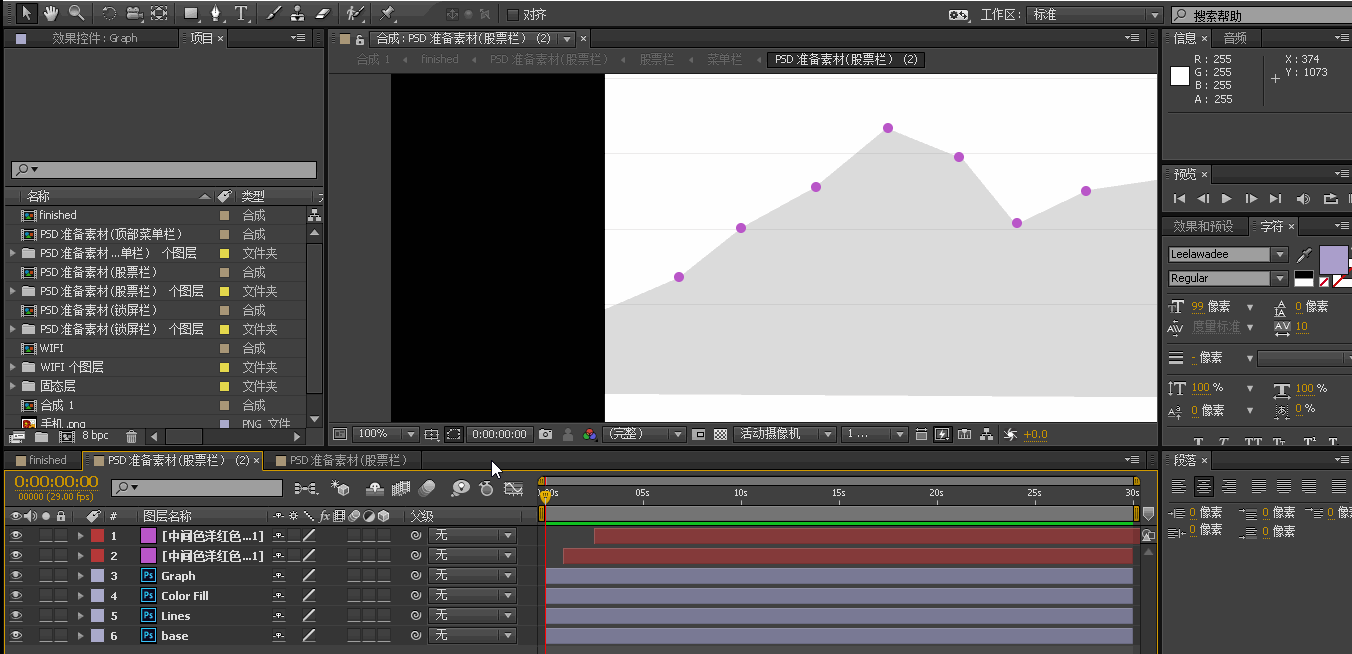Click the fill color swatch in Character panel

click(1334, 259)
